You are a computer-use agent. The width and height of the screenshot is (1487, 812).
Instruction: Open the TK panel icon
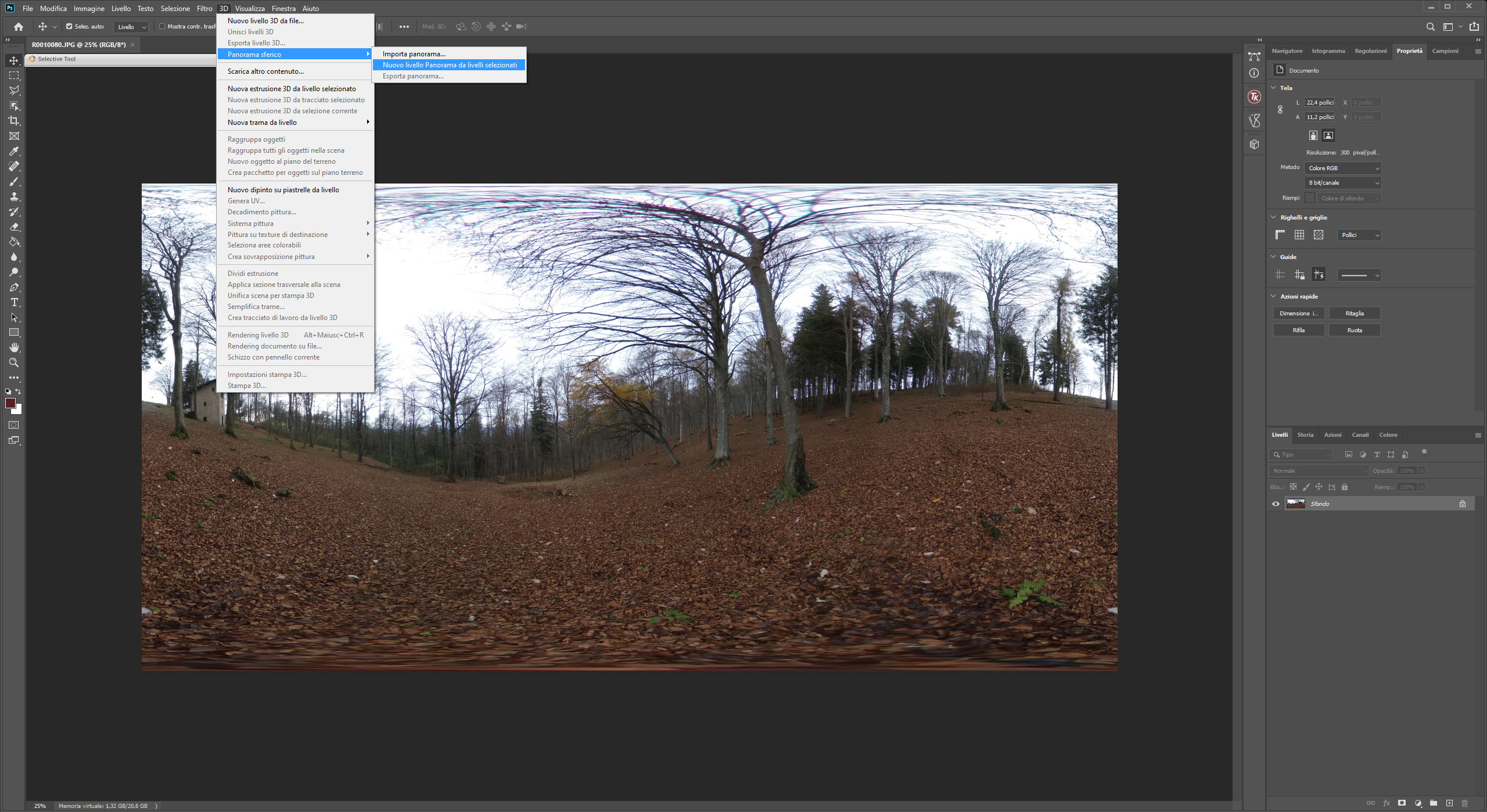(x=1254, y=97)
